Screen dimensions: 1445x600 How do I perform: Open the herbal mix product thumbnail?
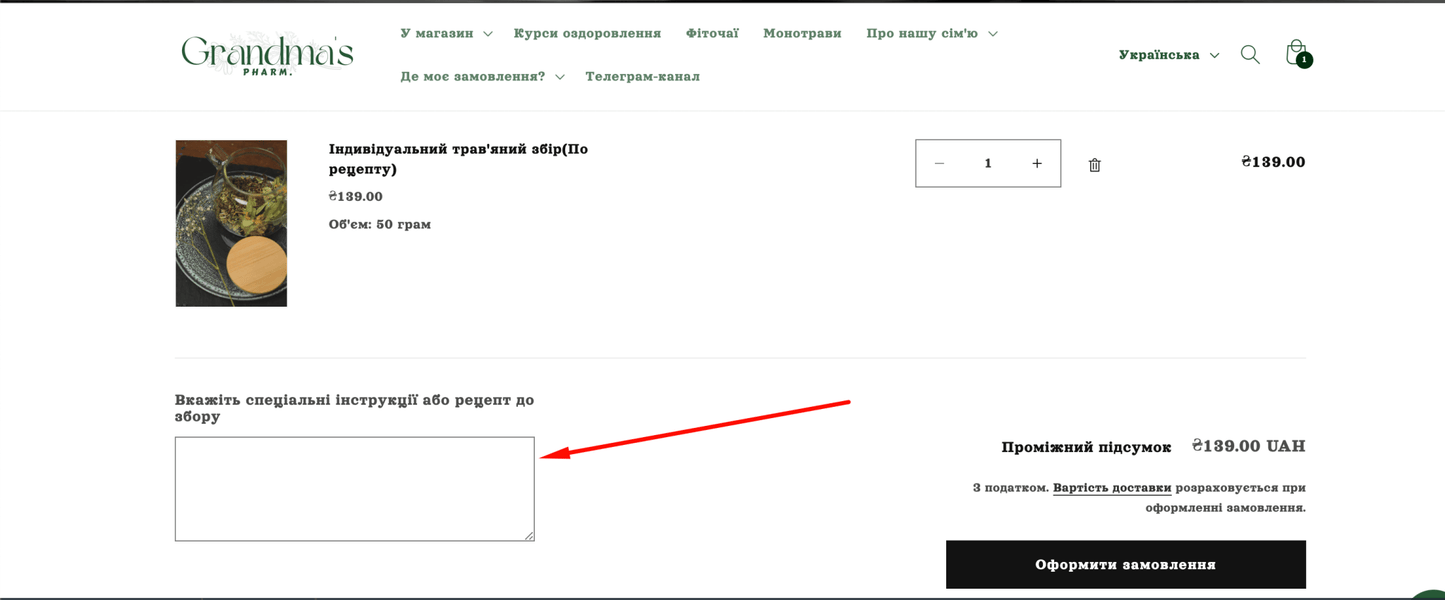click(x=231, y=223)
